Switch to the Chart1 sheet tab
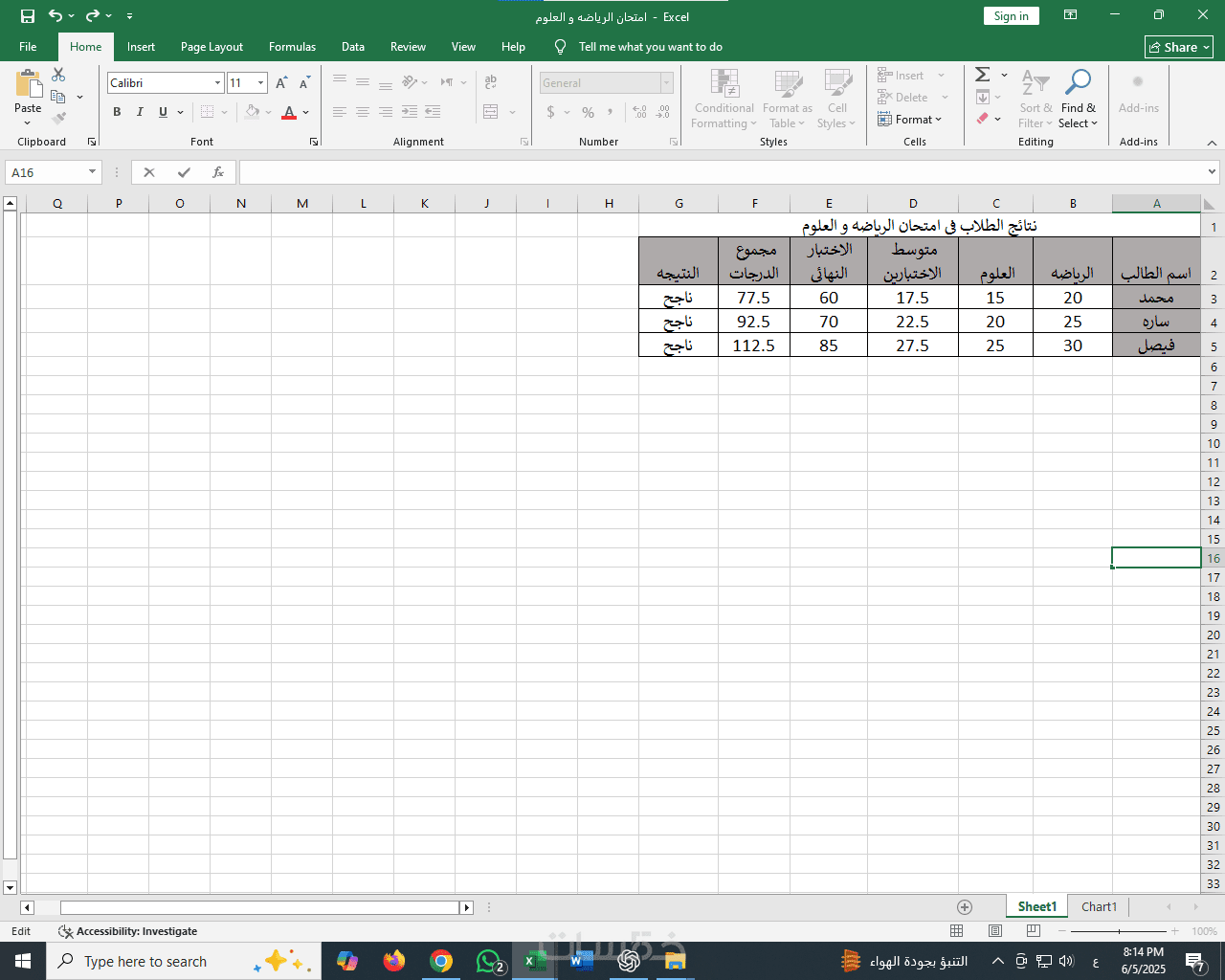 (1099, 907)
